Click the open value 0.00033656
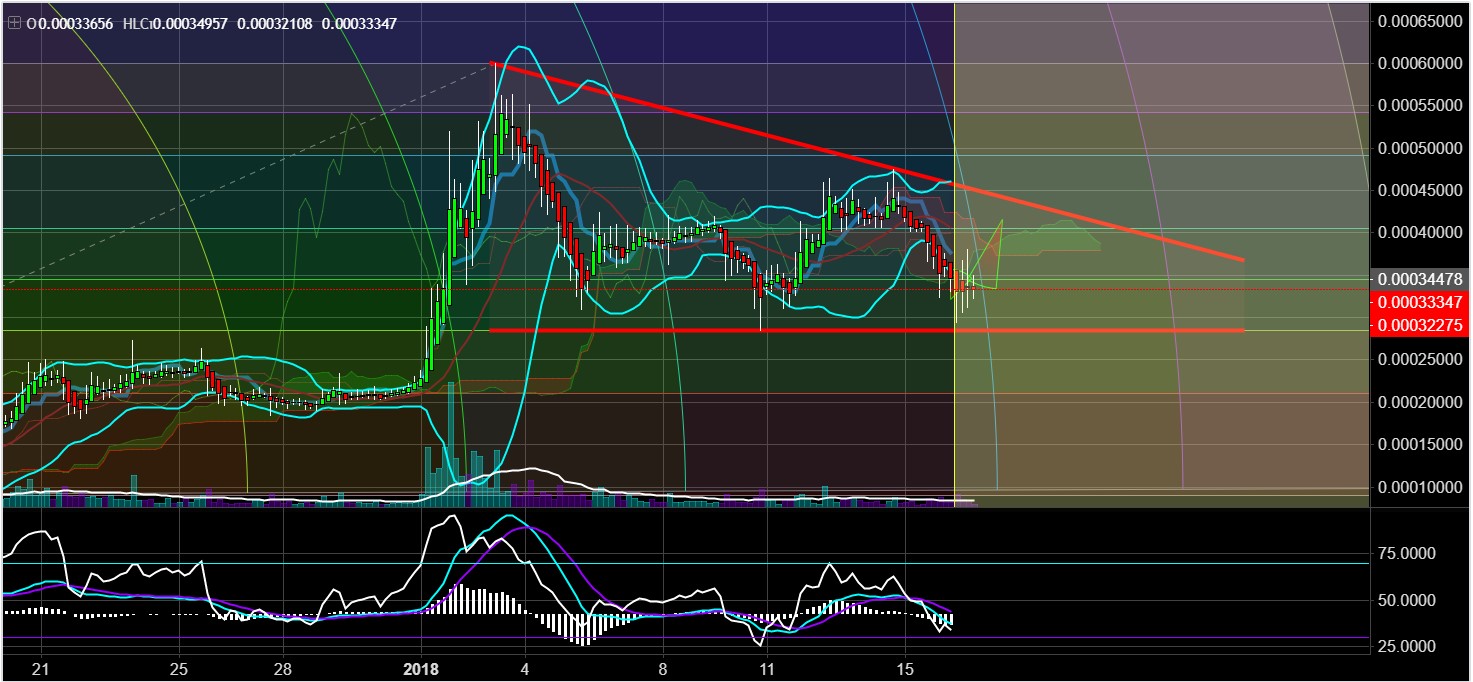This screenshot has width=1473, height=682. pos(73,22)
